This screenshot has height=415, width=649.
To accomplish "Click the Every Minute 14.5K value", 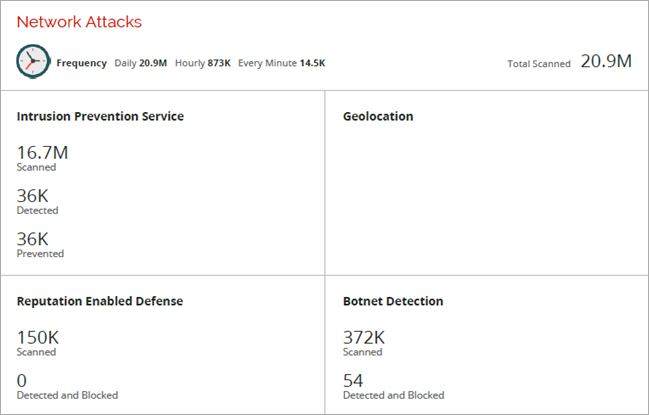I will 311,63.
